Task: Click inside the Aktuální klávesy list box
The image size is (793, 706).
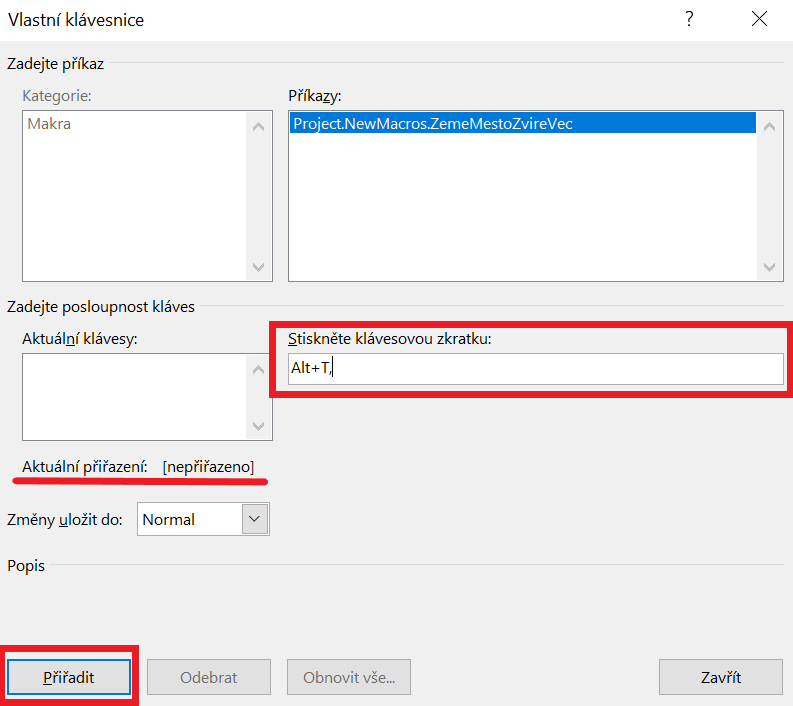Action: tap(135, 397)
